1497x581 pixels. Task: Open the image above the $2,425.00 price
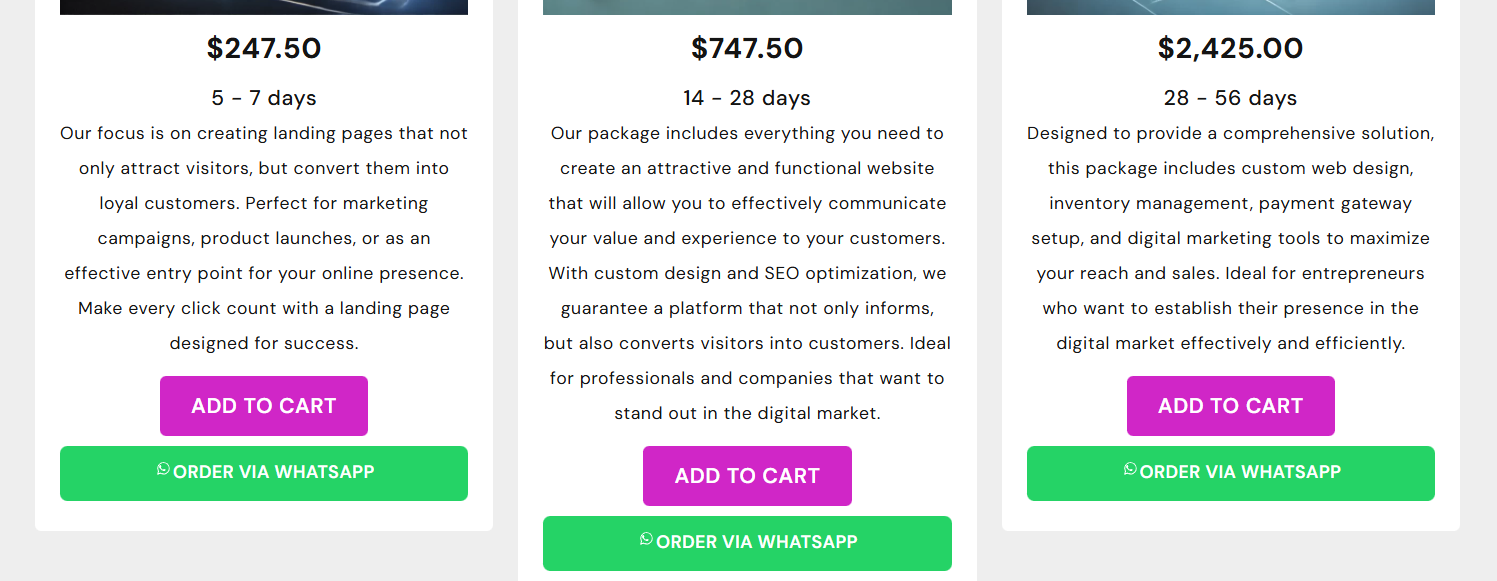[x=1230, y=7]
